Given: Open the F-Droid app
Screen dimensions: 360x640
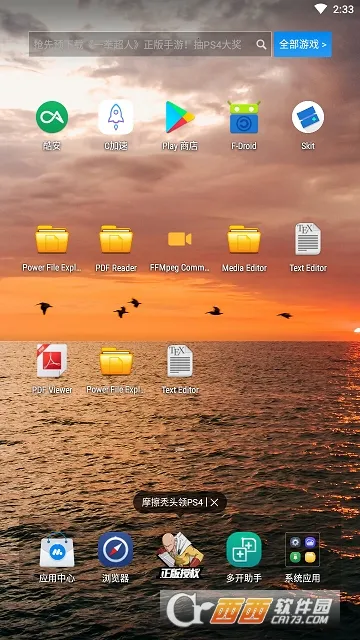Looking at the screenshot, I should [x=244, y=117].
